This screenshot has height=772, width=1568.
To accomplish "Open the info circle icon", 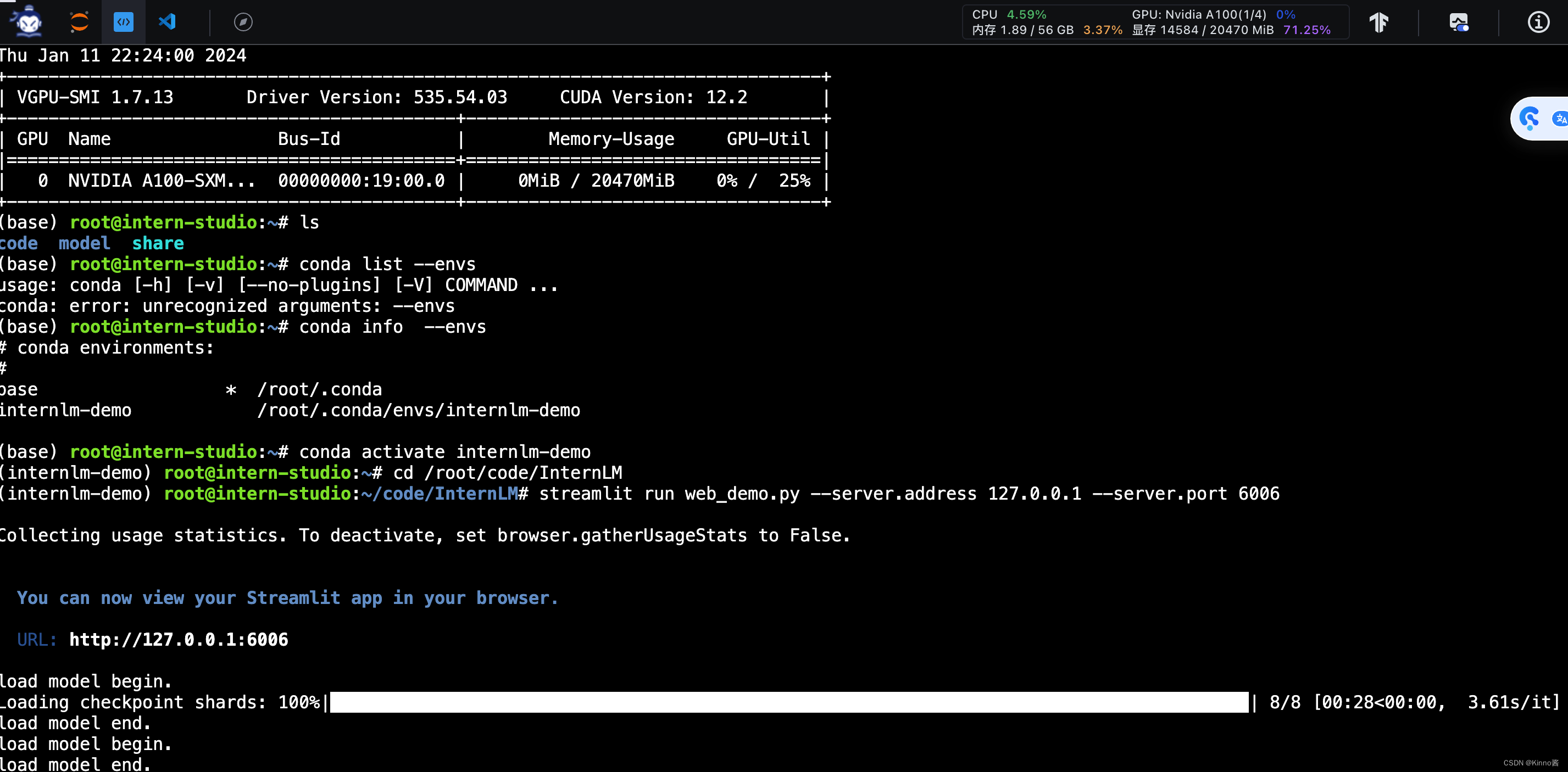I will click(x=1538, y=22).
